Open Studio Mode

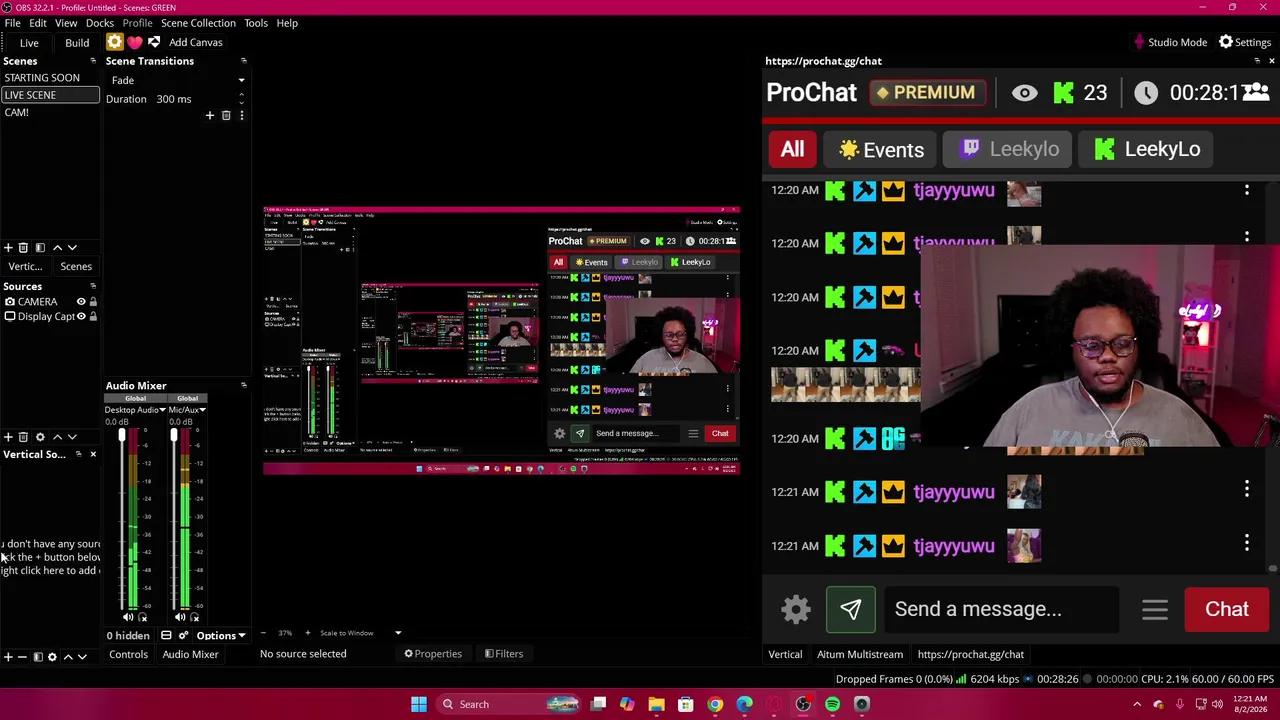(x=1169, y=42)
